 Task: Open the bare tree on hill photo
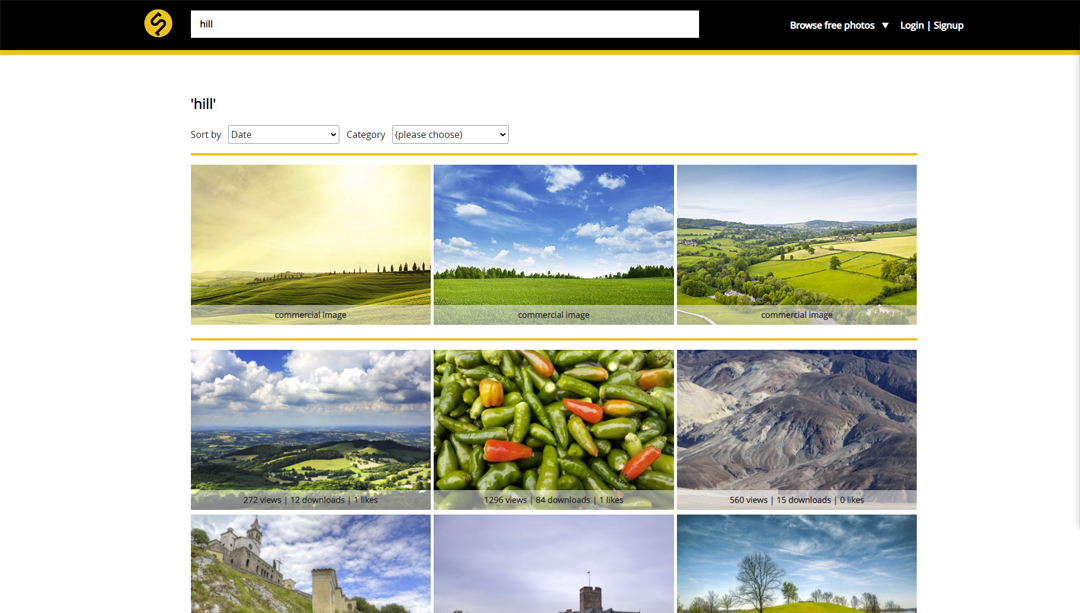[x=797, y=564]
